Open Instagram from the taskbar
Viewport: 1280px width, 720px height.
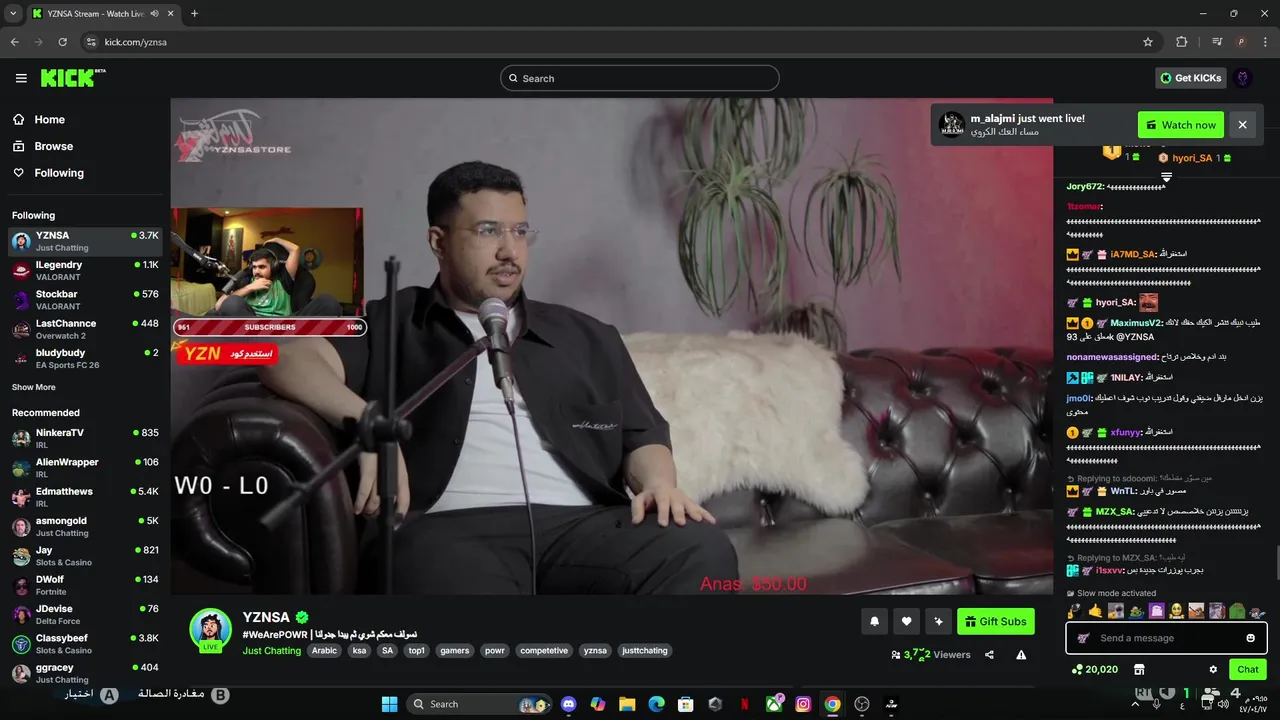click(803, 704)
